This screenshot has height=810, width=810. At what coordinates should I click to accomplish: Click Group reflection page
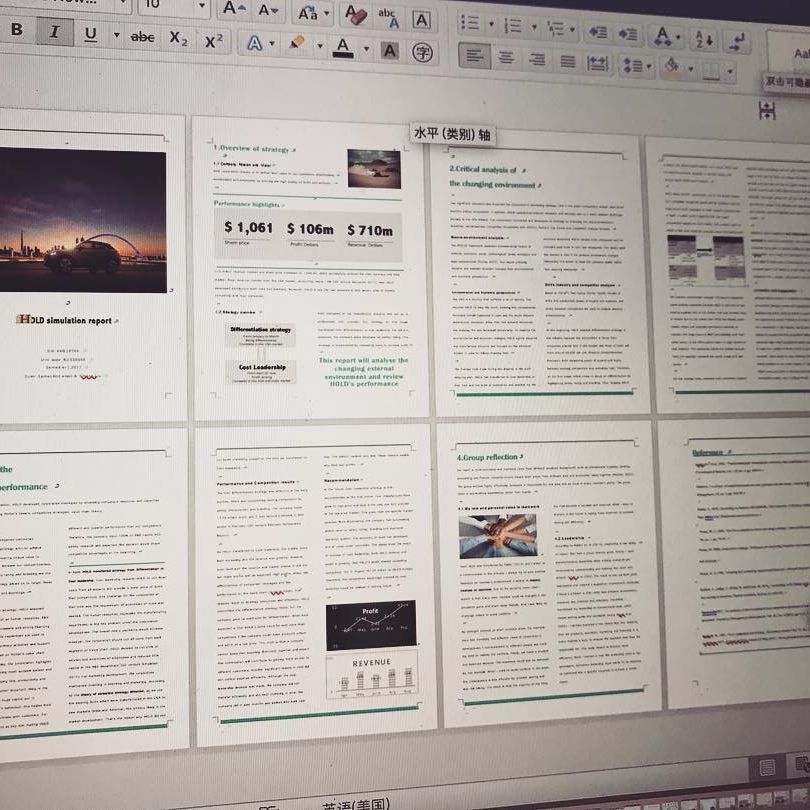click(551, 572)
